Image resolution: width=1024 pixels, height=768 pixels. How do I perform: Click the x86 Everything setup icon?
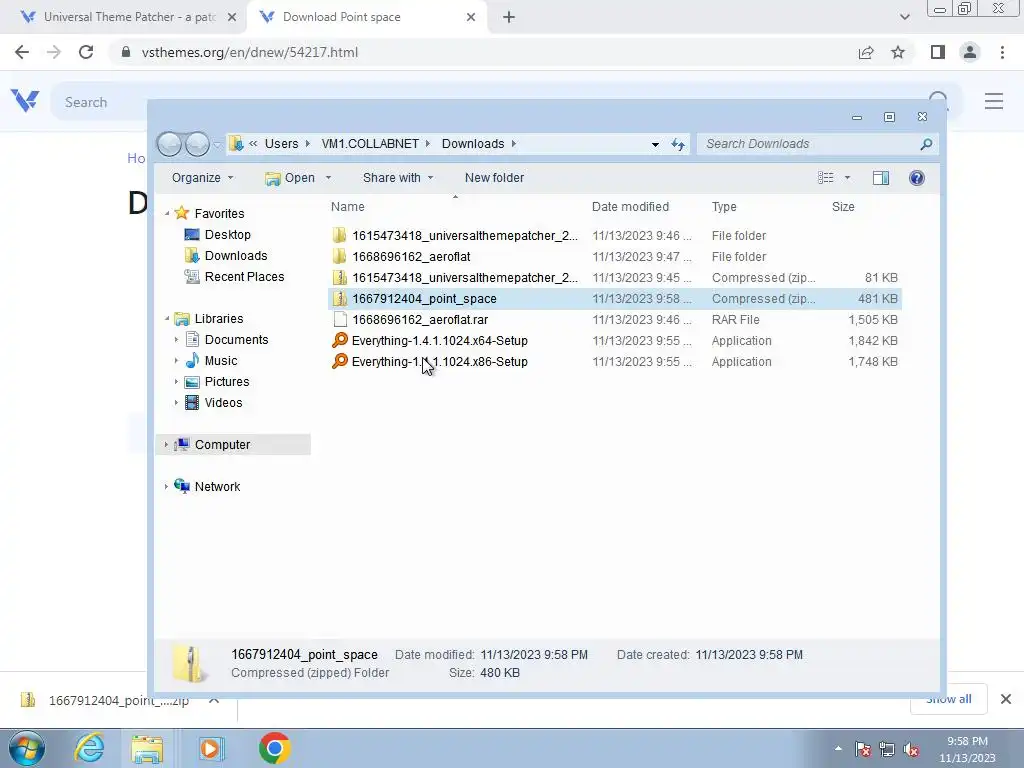coord(340,361)
